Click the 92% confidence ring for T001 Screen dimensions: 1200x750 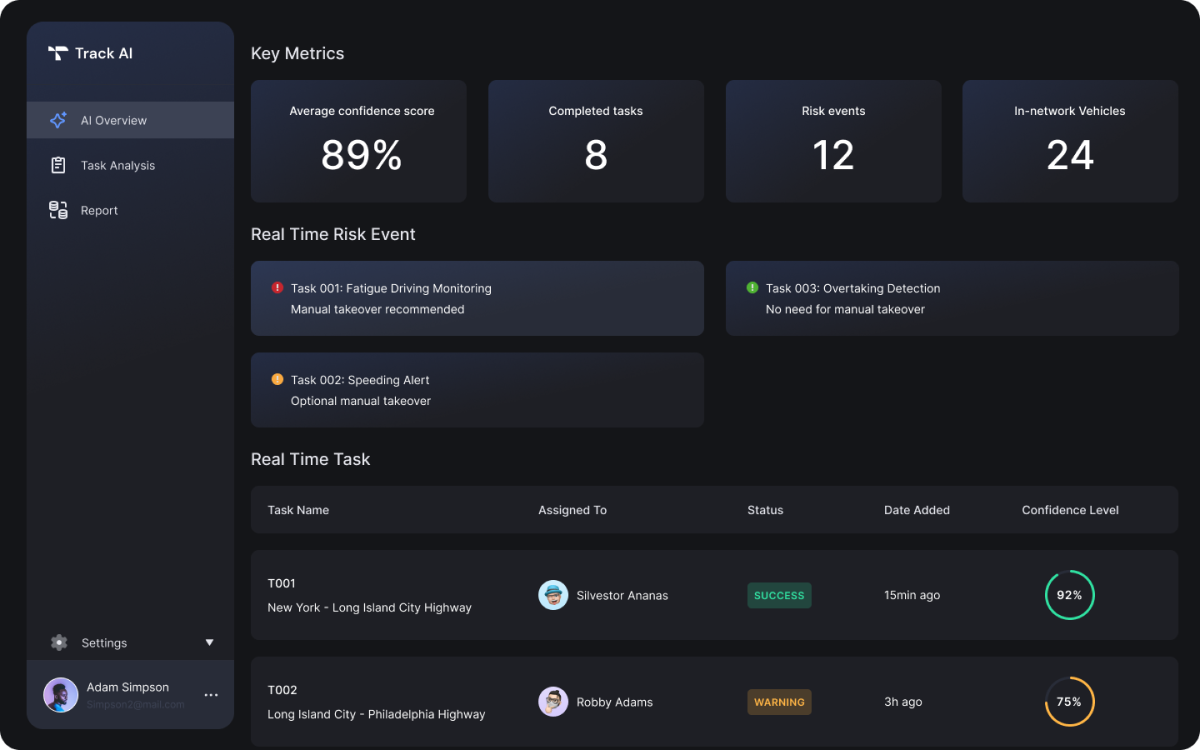1070,595
